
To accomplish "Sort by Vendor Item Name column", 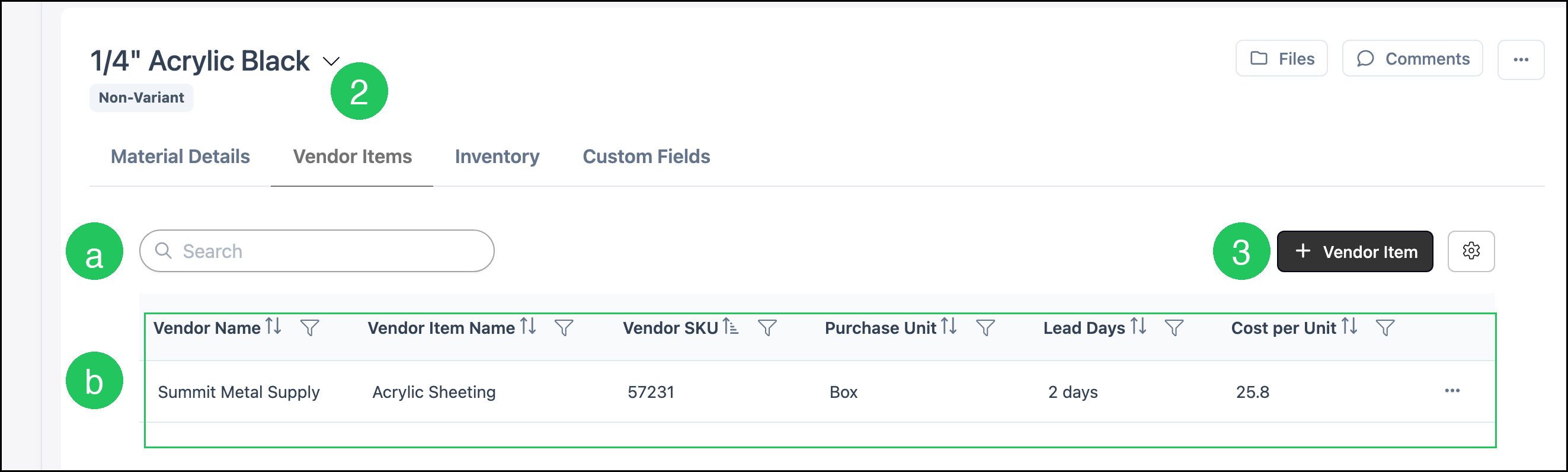I will (529, 327).
